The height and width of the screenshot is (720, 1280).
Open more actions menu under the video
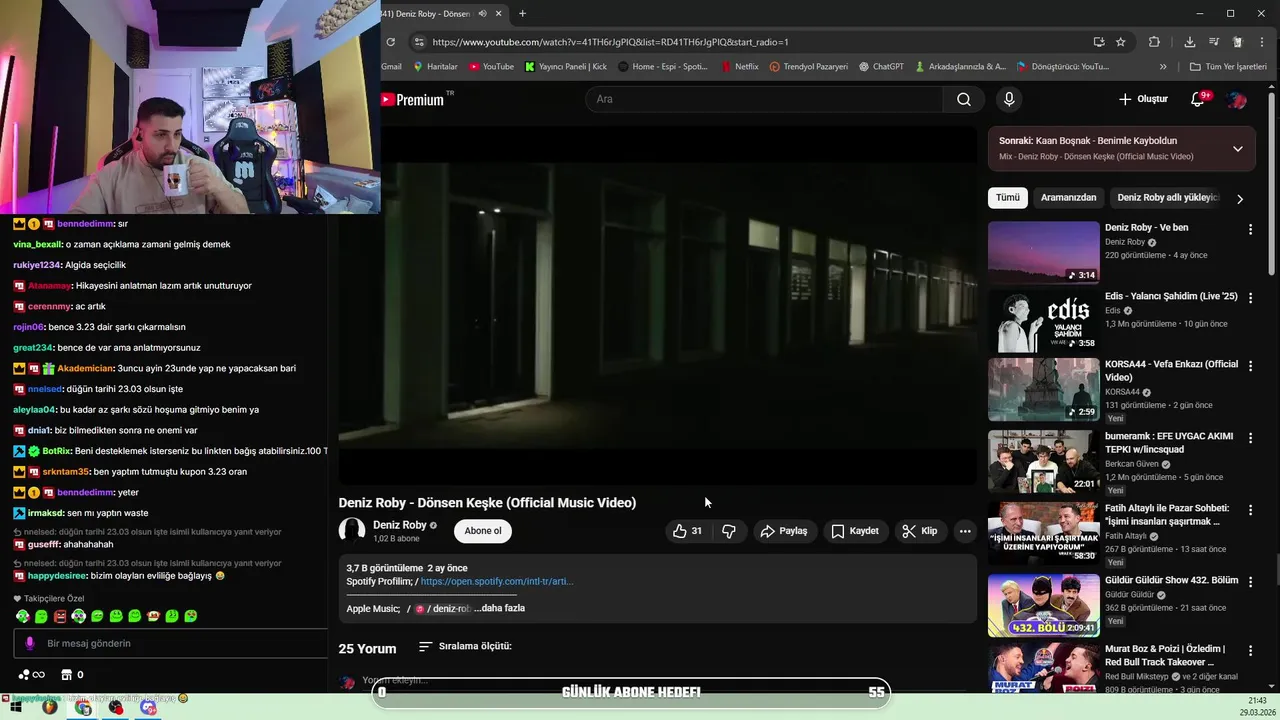coord(965,531)
